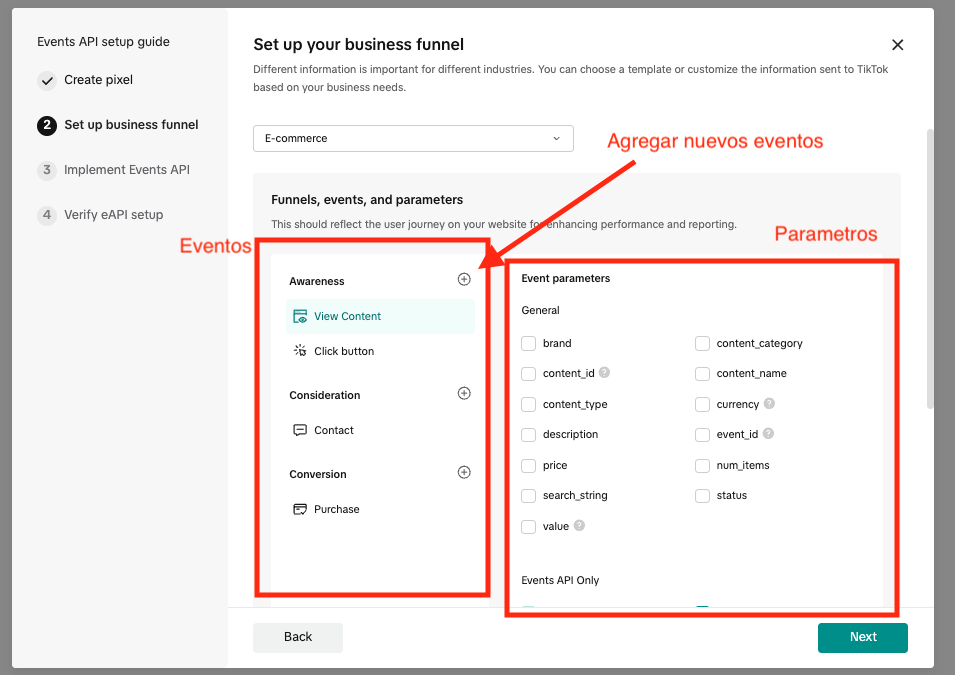Open the content_id help tooltip icon
The width and height of the screenshot is (955, 675).
point(604,372)
